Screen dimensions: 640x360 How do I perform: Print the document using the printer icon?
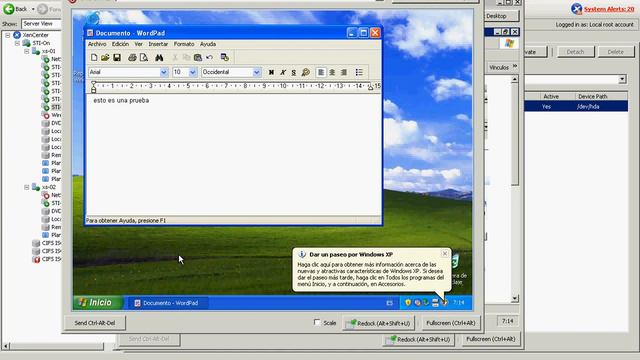pos(132,58)
